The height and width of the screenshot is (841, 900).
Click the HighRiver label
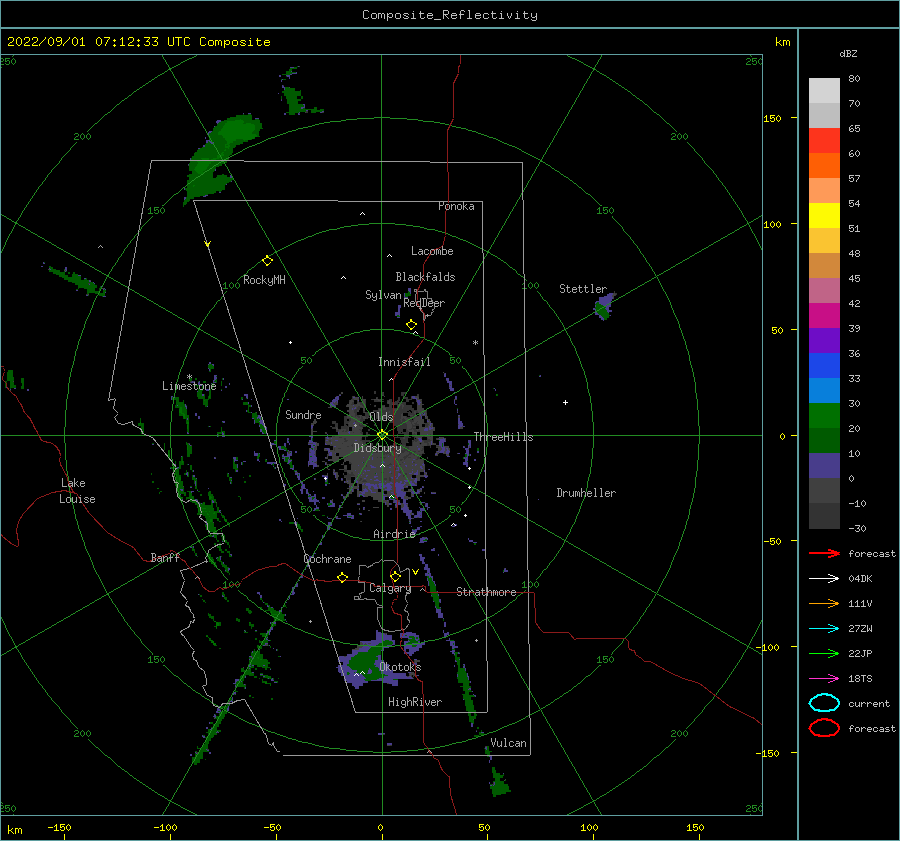pos(415,702)
